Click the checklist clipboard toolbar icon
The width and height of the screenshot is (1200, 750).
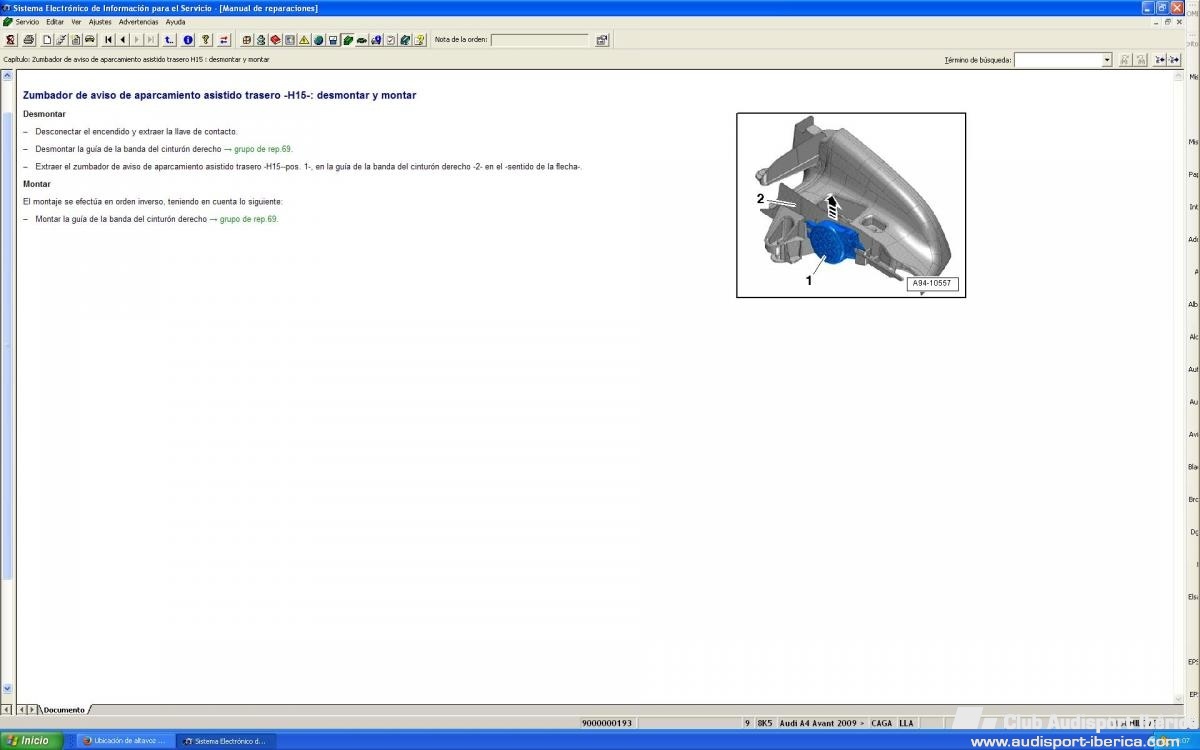(391, 40)
